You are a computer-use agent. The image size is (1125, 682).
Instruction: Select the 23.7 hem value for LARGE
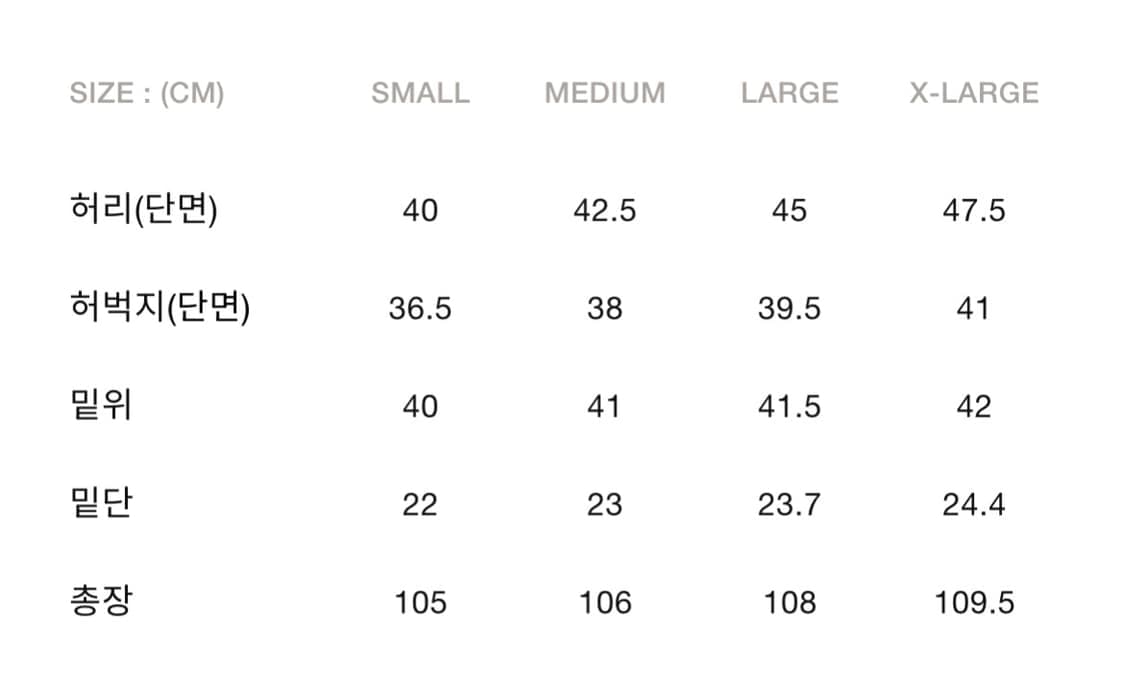click(x=789, y=505)
